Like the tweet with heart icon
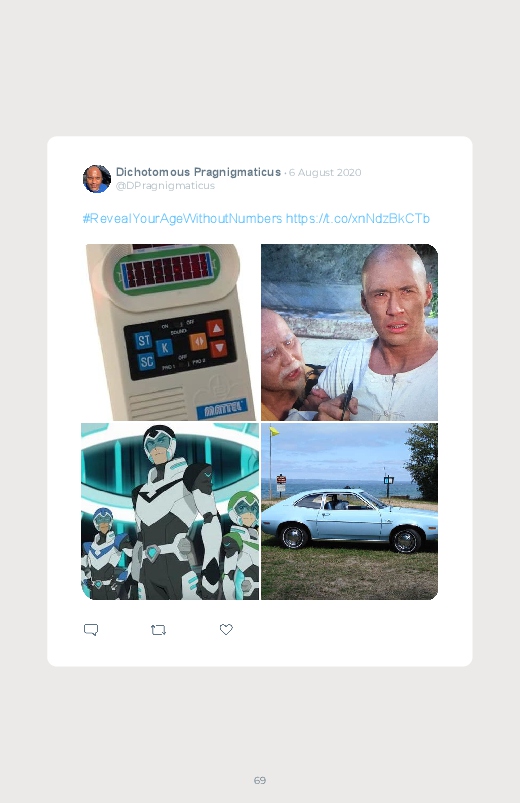520x803 pixels. pyautogui.click(x=226, y=629)
